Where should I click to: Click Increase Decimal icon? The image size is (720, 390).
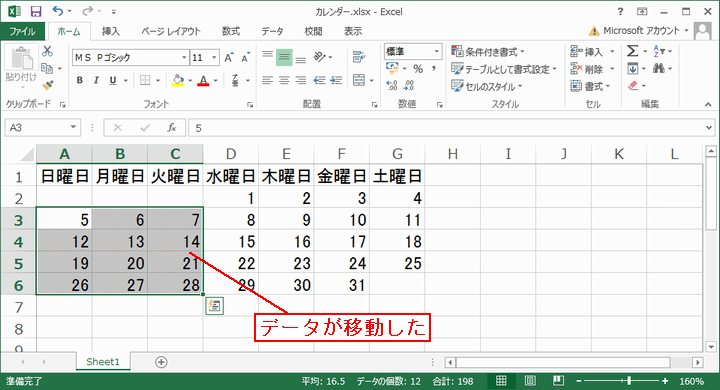pyautogui.click(x=392, y=85)
